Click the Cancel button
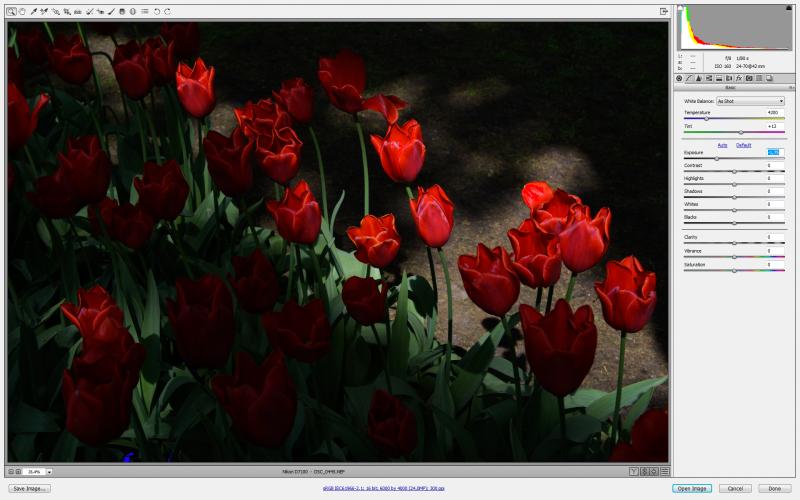Image resolution: width=800 pixels, height=500 pixels. click(735, 488)
